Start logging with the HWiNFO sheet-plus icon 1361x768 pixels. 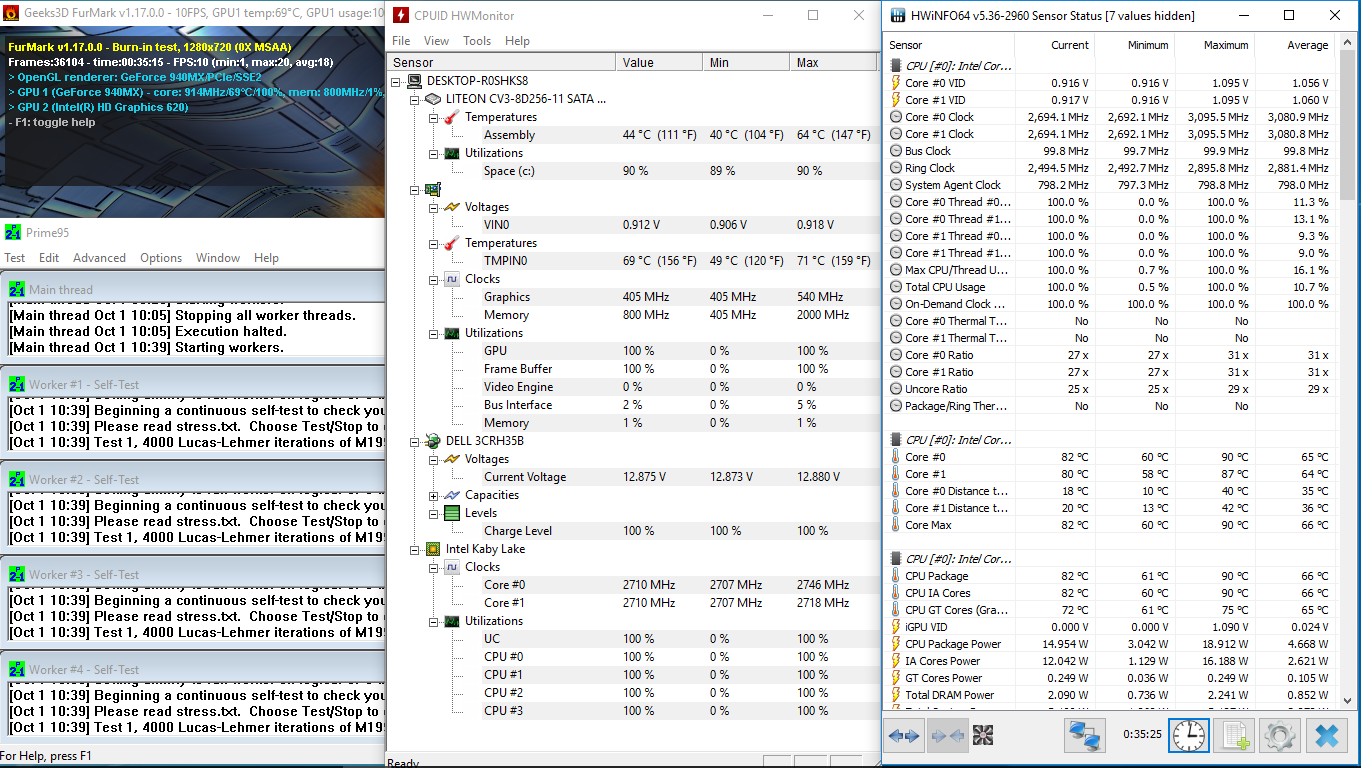pos(1234,736)
